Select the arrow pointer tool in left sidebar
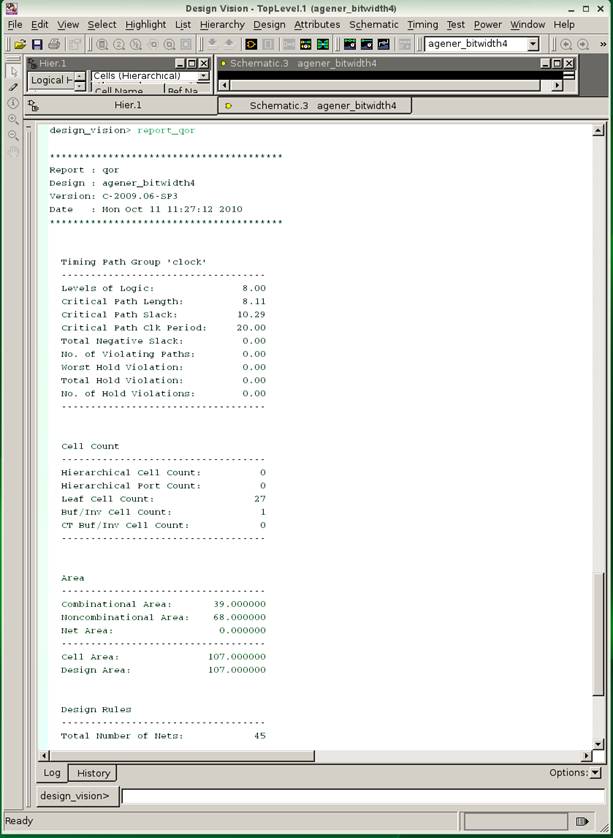The width and height of the screenshot is (613, 838). (13, 71)
